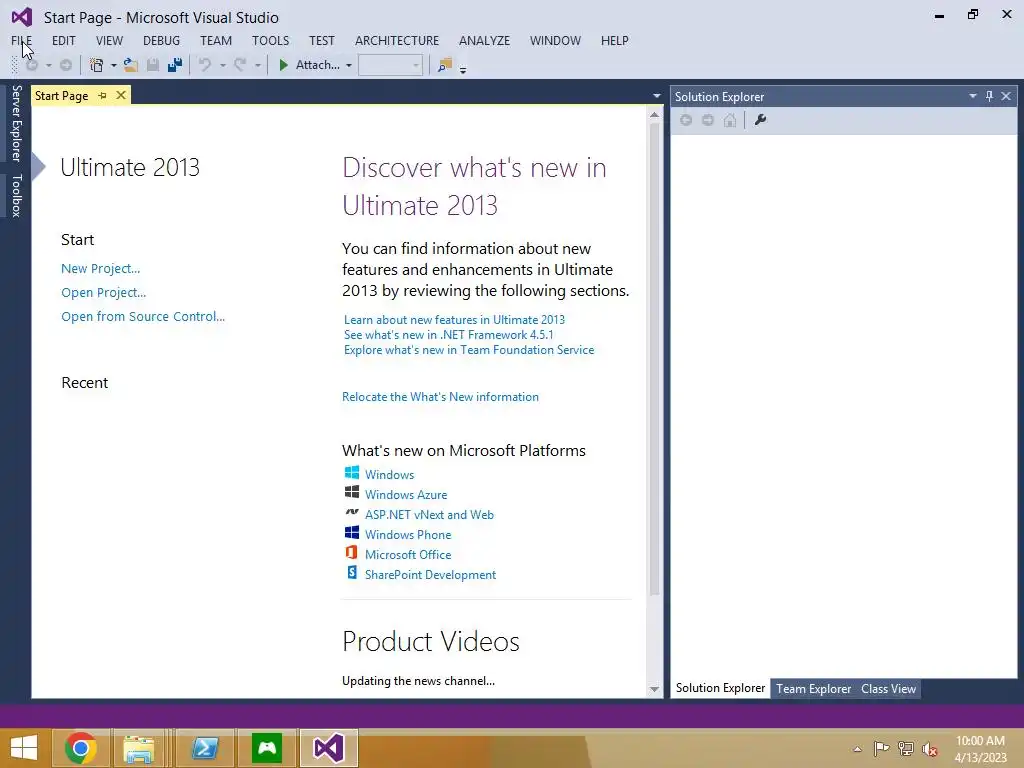Click the New Project toolbar icon
The width and height of the screenshot is (1024, 768).
[97, 65]
